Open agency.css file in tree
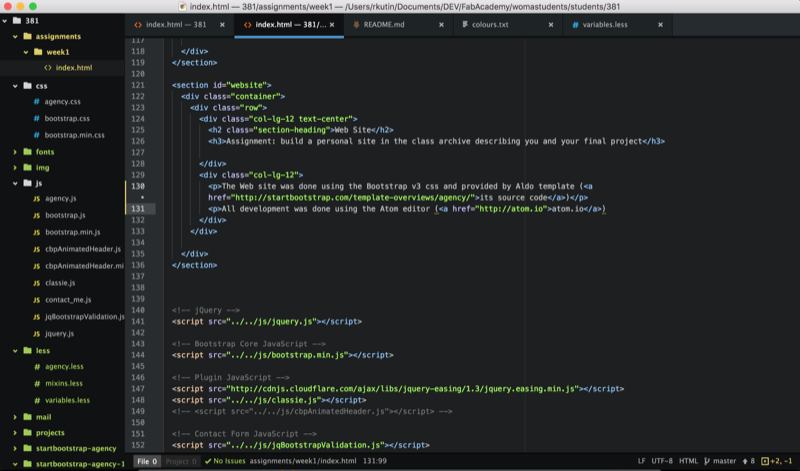The height and width of the screenshot is (471, 800). coord(62,102)
